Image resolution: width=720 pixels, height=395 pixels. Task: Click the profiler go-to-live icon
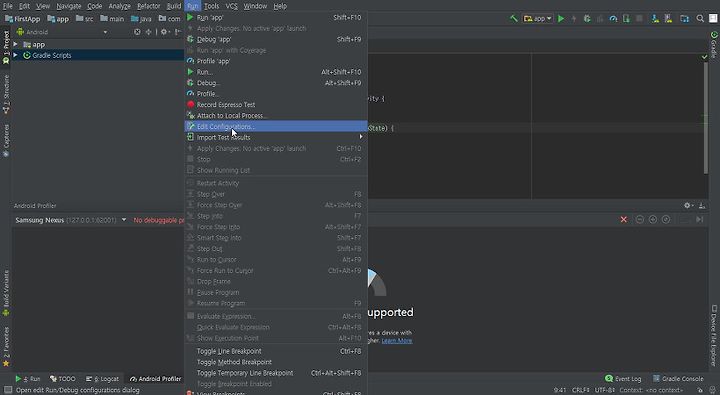pos(699,220)
